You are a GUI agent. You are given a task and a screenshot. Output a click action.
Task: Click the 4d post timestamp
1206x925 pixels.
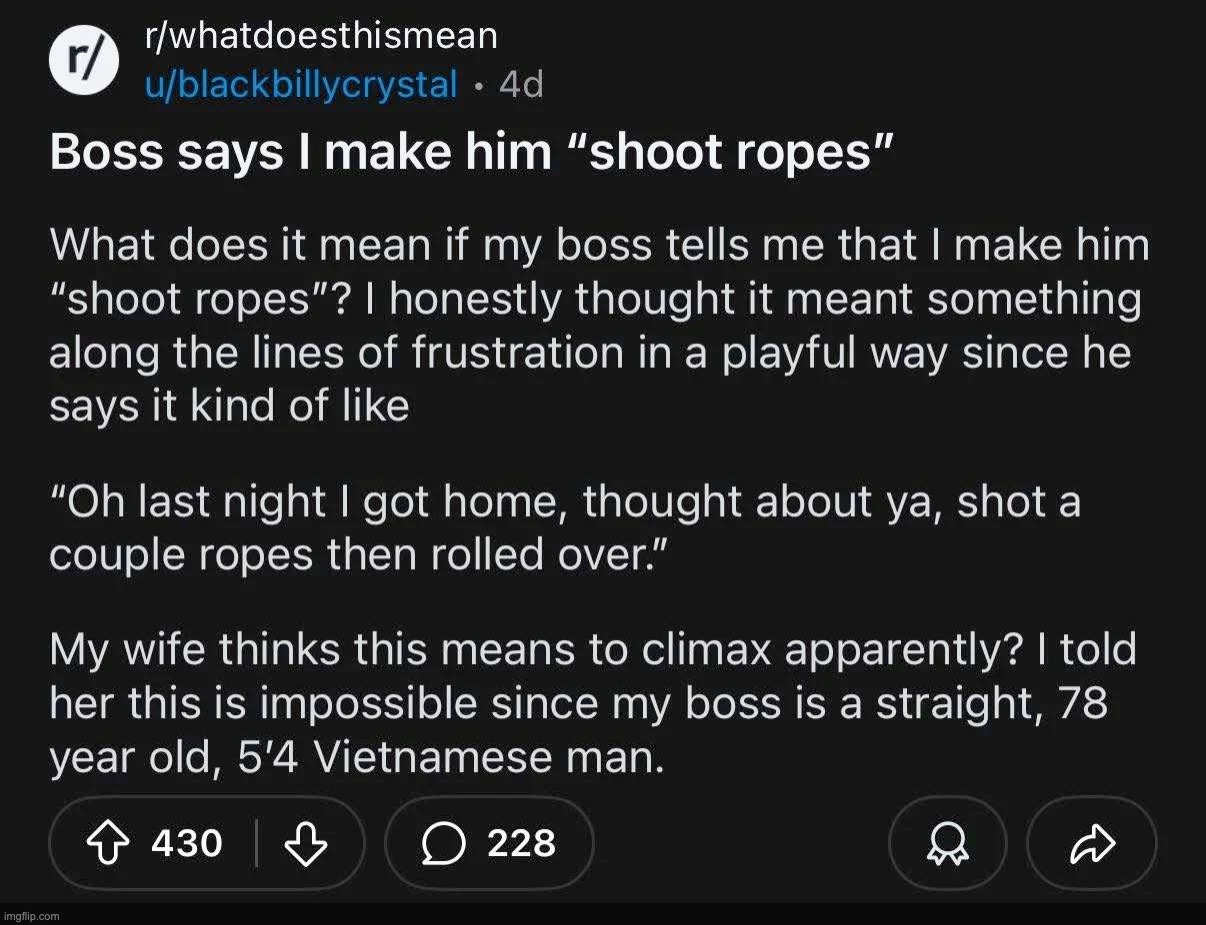click(520, 85)
